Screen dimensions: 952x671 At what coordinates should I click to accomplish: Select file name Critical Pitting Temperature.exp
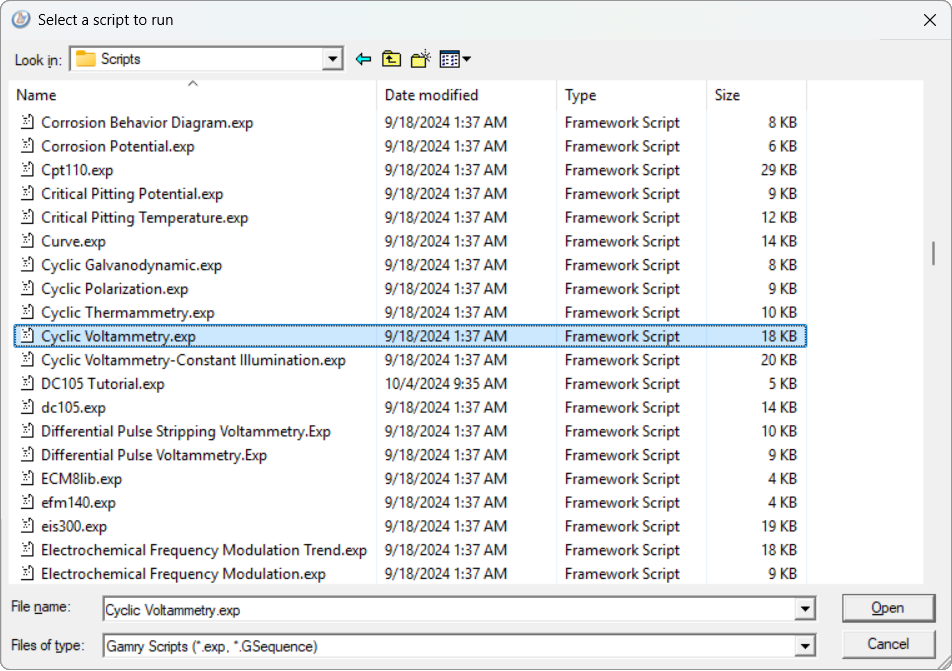(144, 217)
